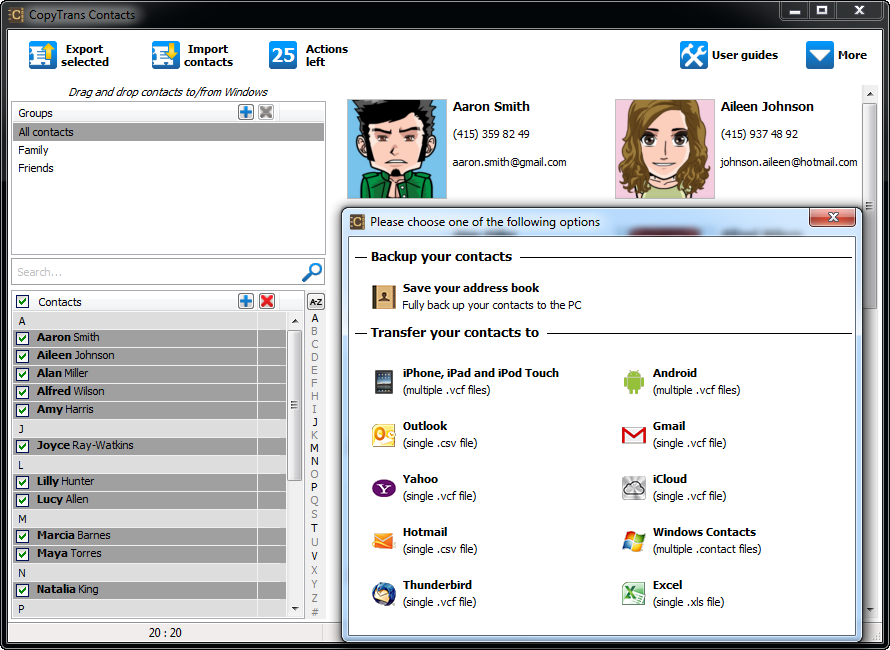Open the User guides link
Image resolution: width=890 pixels, height=650 pixels.
click(745, 55)
